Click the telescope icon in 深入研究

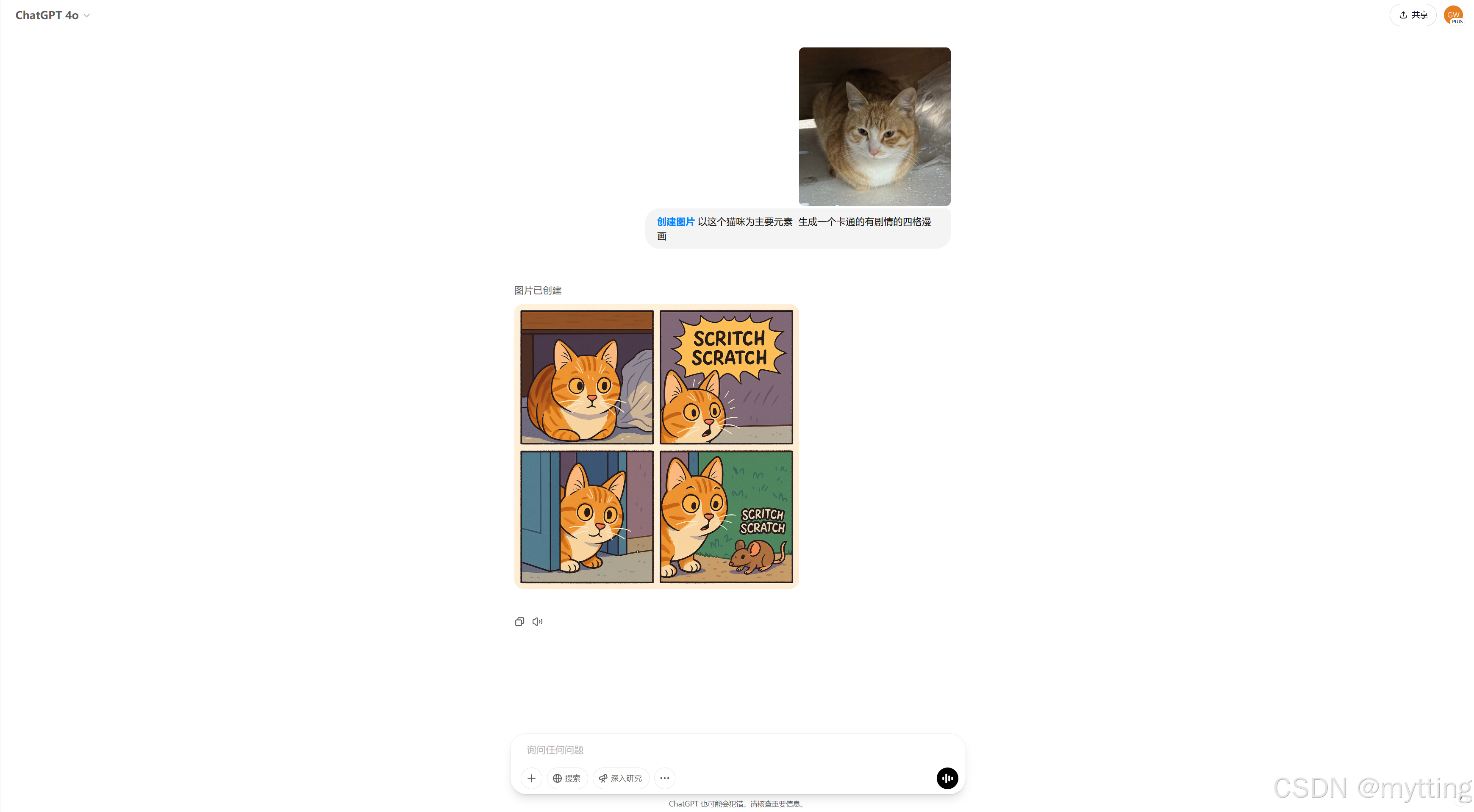(x=602, y=778)
